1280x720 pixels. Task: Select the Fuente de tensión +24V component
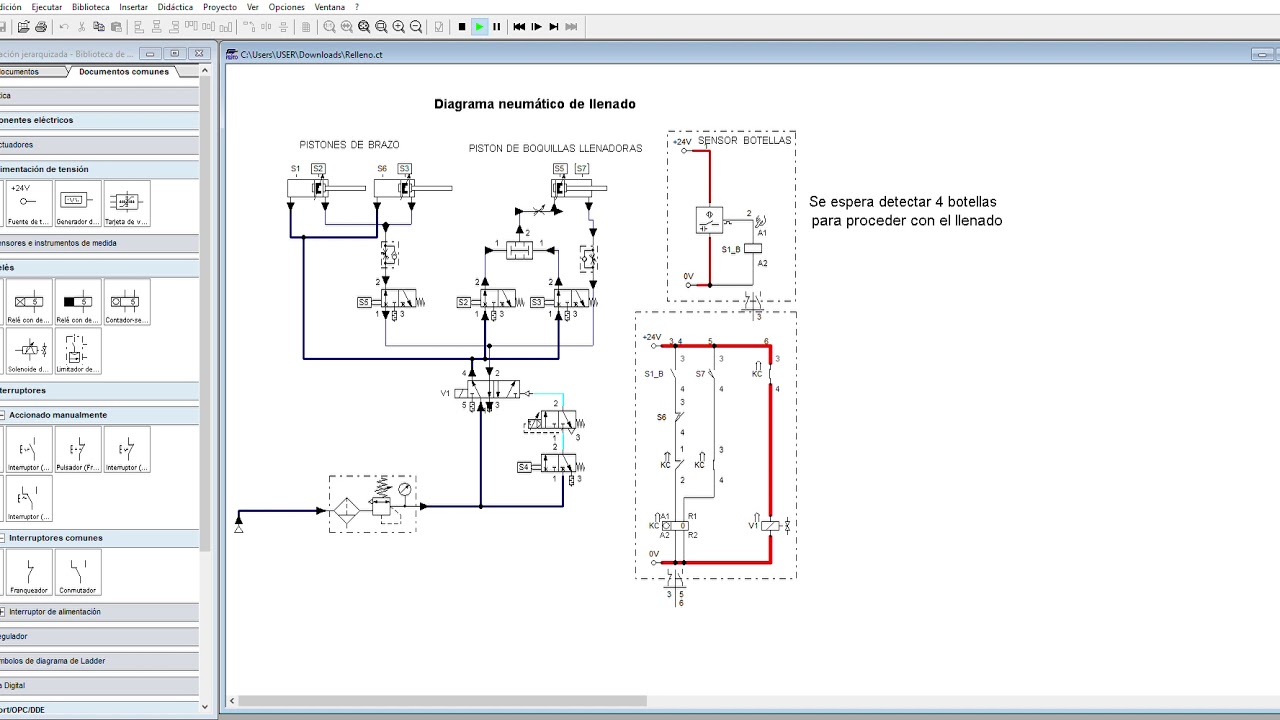(28, 204)
